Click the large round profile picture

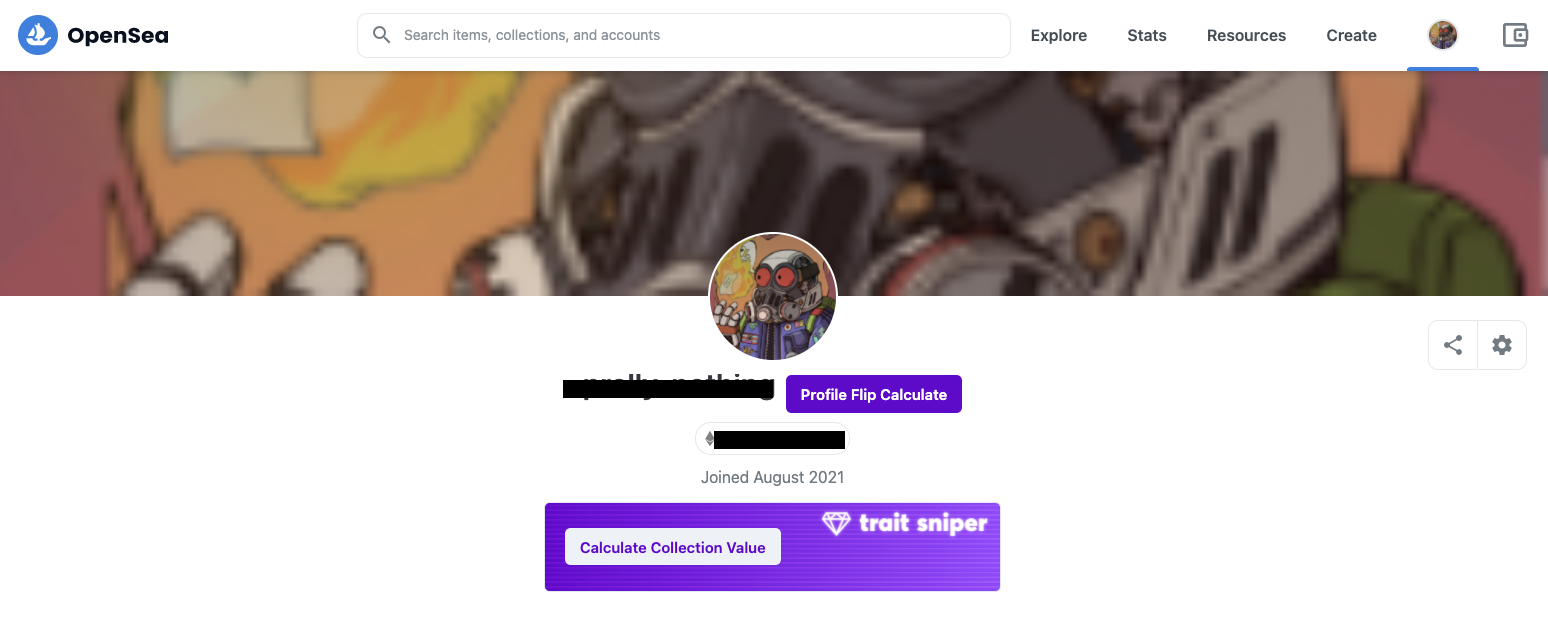click(x=773, y=296)
